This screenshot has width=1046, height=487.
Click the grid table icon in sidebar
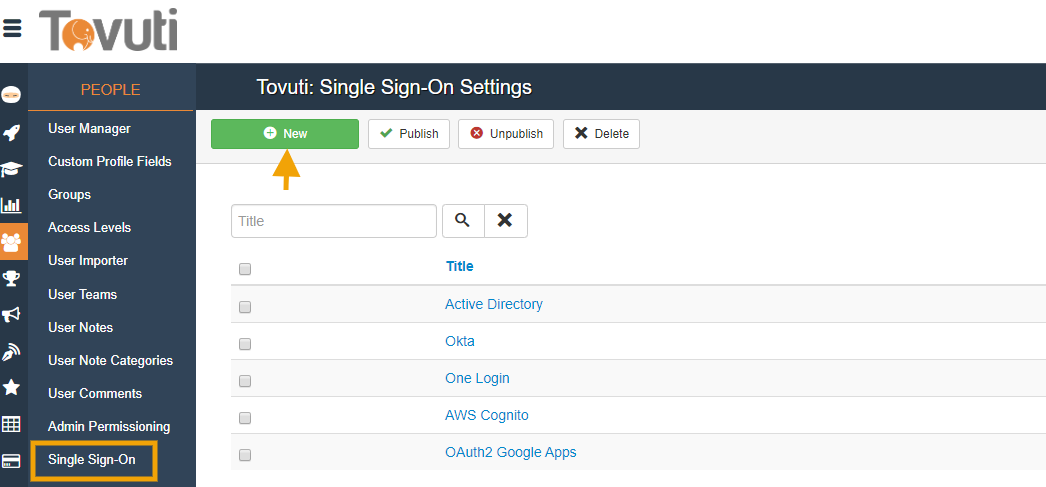click(x=12, y=424)
